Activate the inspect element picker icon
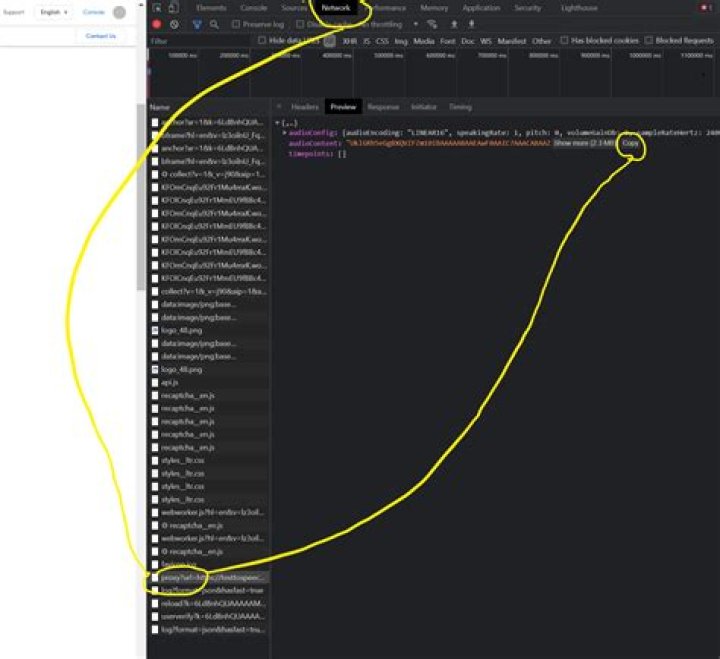The image size is (720, 659). (157, 8)
